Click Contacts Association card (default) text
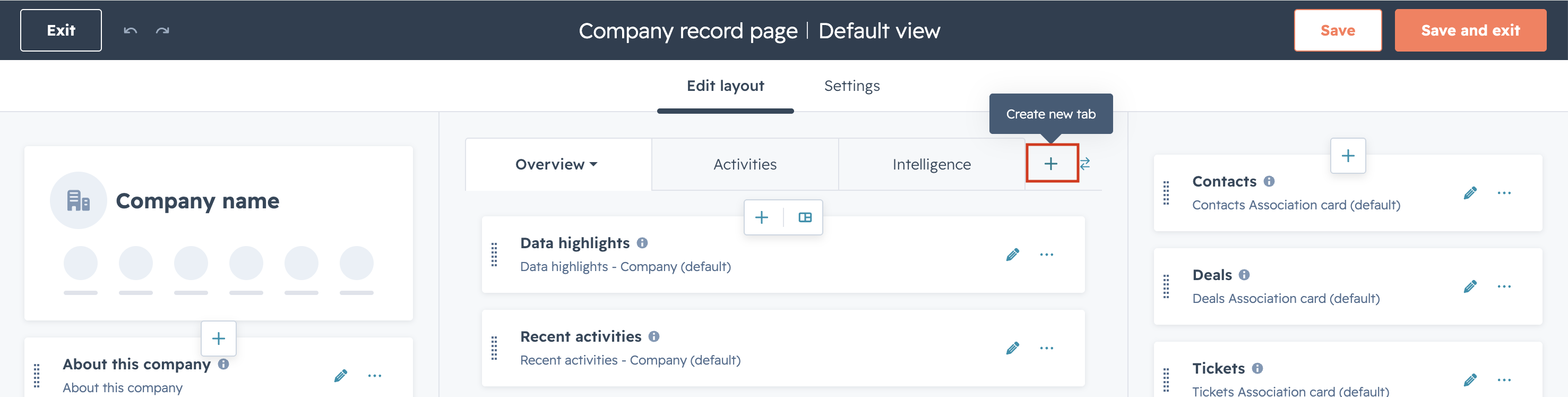Image resolution: width=1568 pixels, height=397 pixels. [x=1296, y=205]
